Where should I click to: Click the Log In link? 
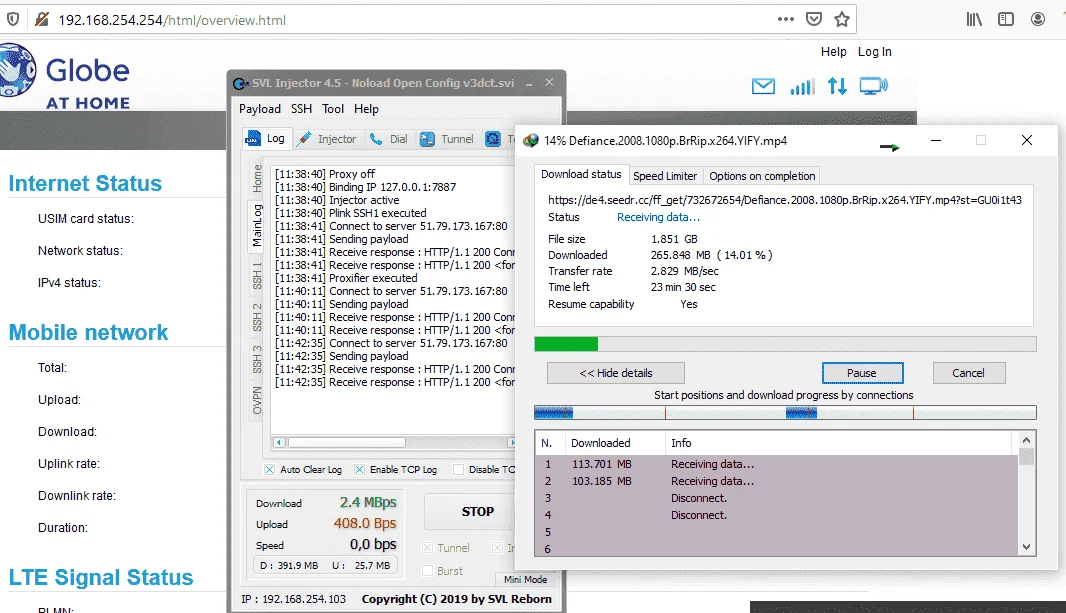874,52
